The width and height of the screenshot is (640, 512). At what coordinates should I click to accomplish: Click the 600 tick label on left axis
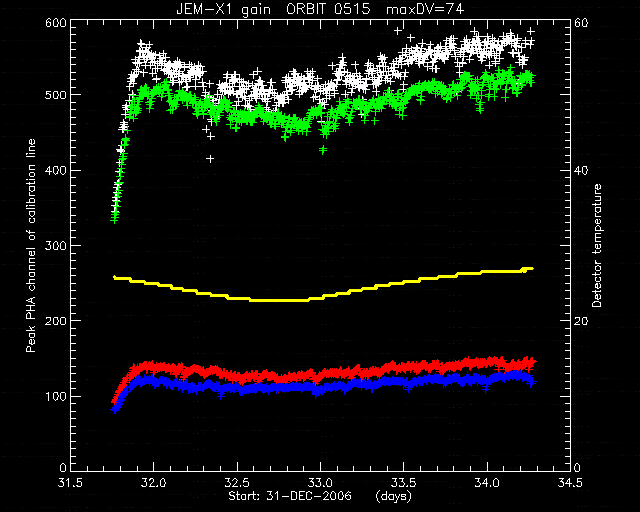click(x=57, y=22)
